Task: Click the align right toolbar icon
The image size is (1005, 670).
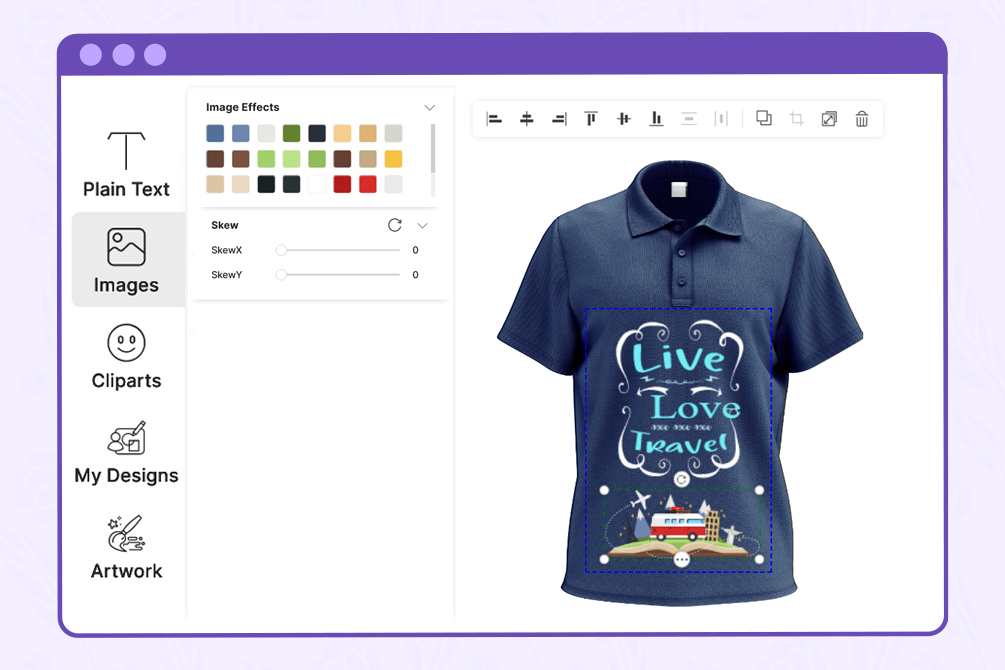Action: [x=559, y=119]
